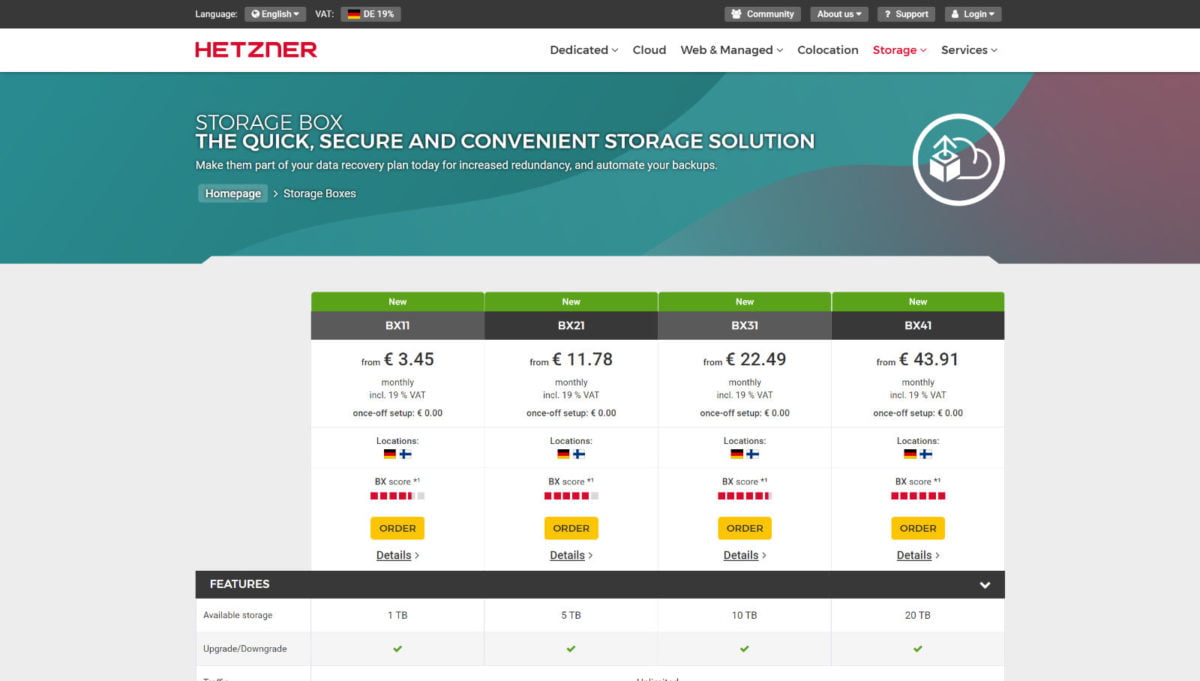Order the BX21 storage box
The height and width of the screenshot is (681, 1200).
(571, 528)
